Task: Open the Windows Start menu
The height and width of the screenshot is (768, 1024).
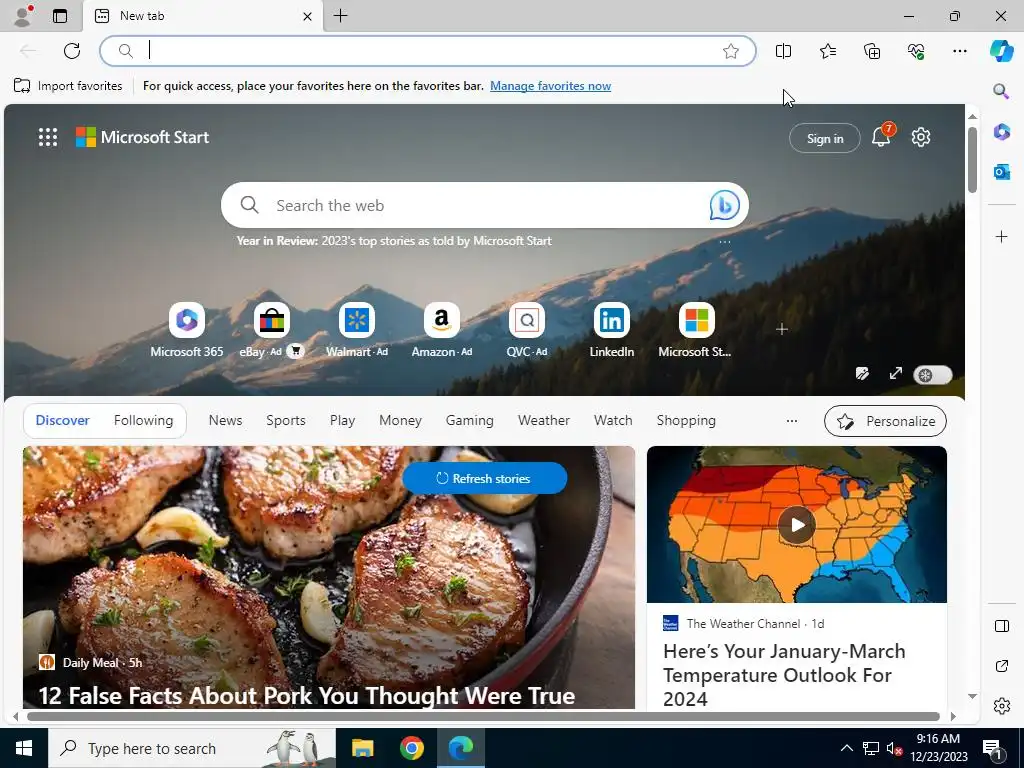Action: [24, 748]
